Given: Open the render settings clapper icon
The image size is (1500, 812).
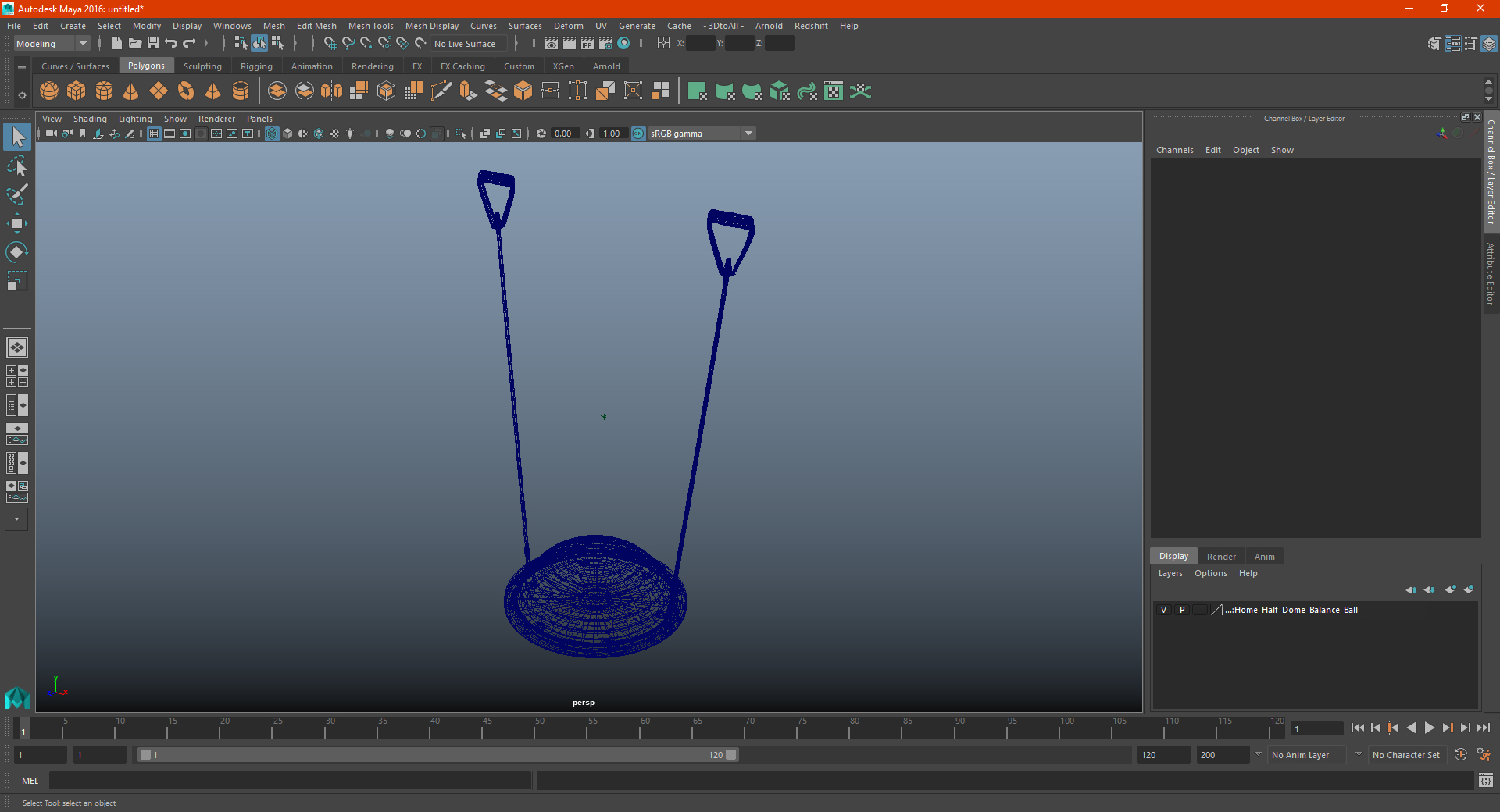Looking at the screenshot, I should pyautogui.click(x=605, y=44).
